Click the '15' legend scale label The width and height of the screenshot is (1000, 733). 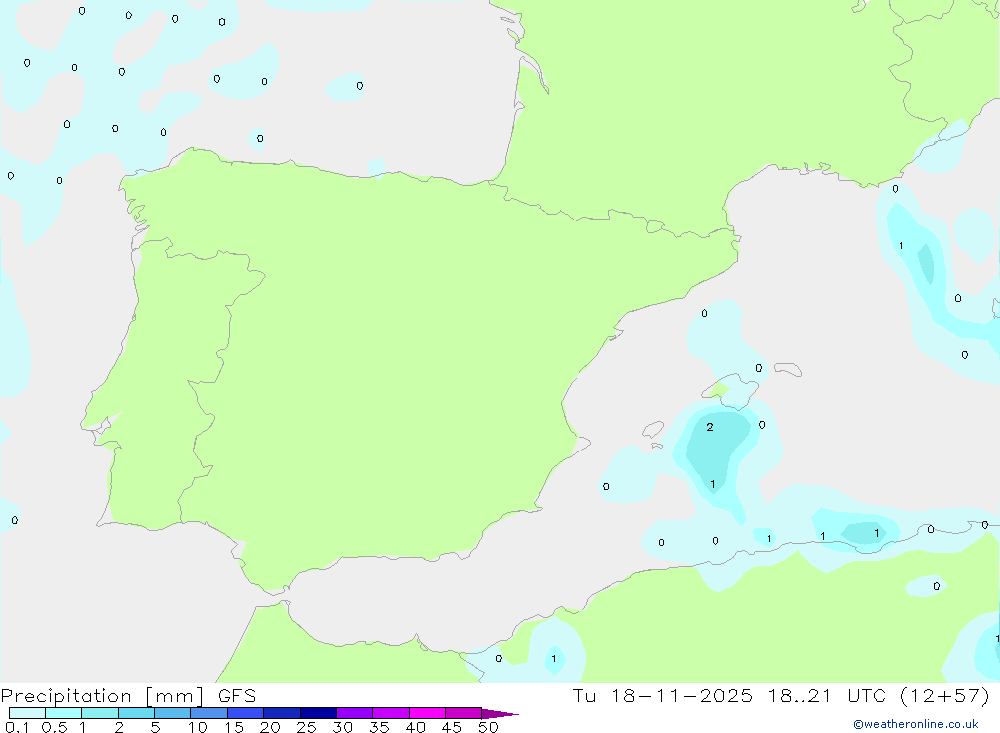click(234, 727)
